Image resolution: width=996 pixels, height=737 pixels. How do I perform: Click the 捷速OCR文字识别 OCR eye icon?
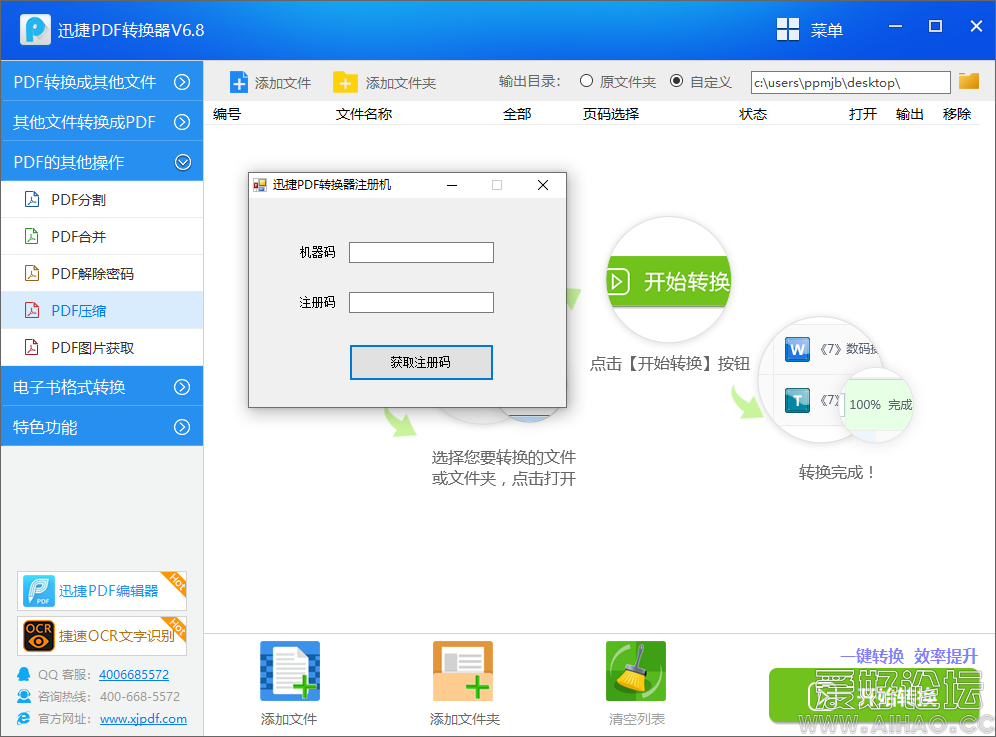pyautogui.click(x=39, y=636)
